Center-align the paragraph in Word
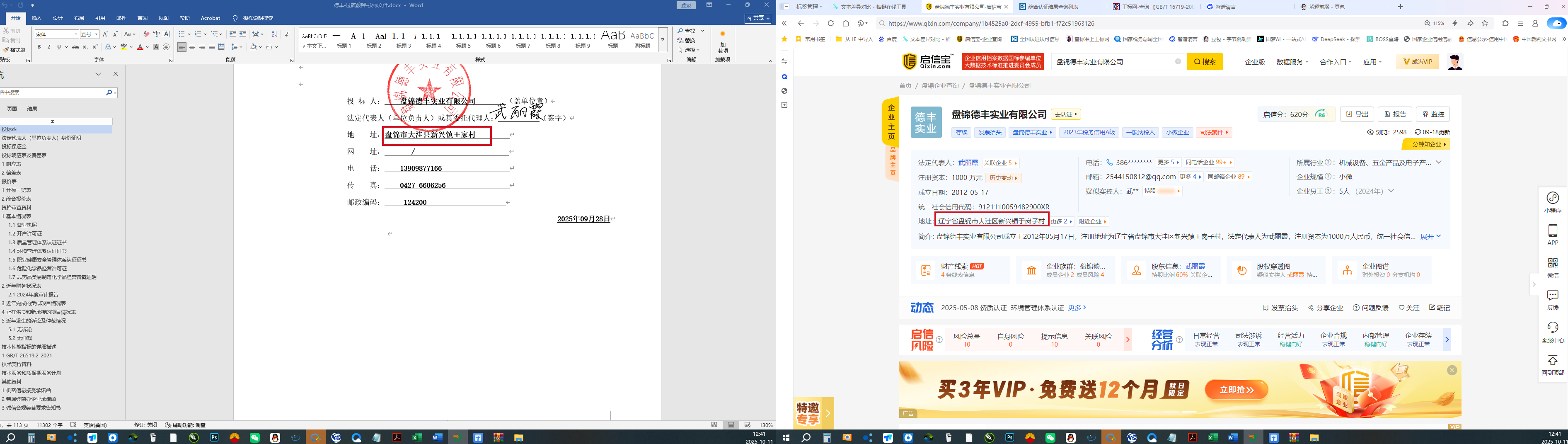Image resolution: width=1568 pixels, height=444 pixels. point(192,47)
